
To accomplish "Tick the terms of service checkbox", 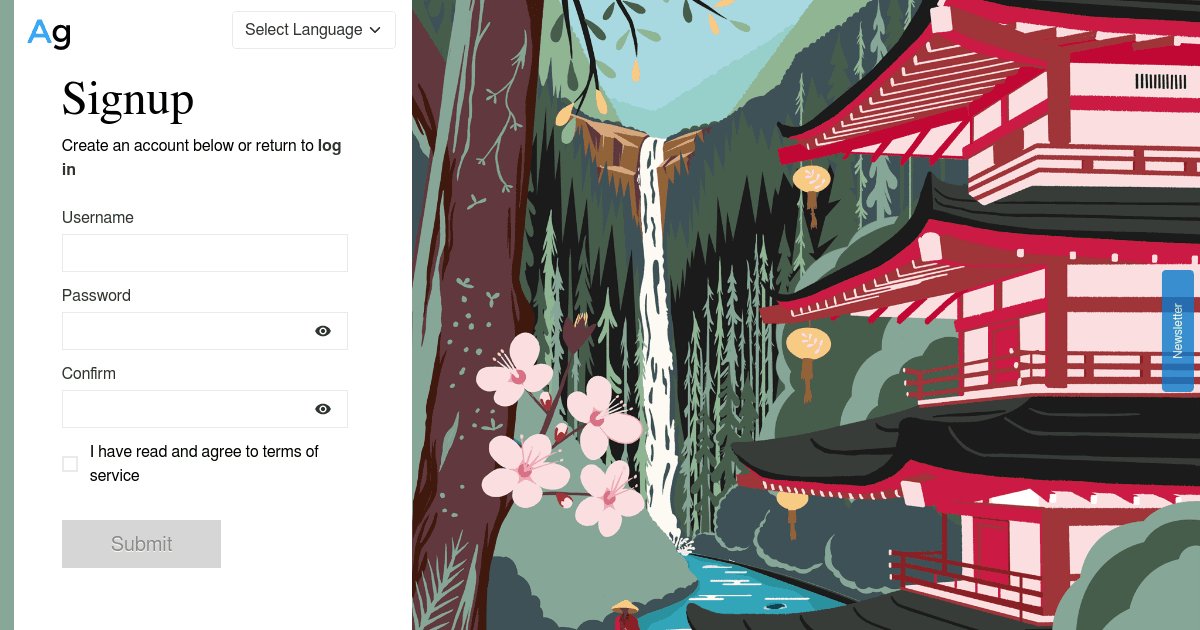I will pyautogui.click(x=70, y=464).
